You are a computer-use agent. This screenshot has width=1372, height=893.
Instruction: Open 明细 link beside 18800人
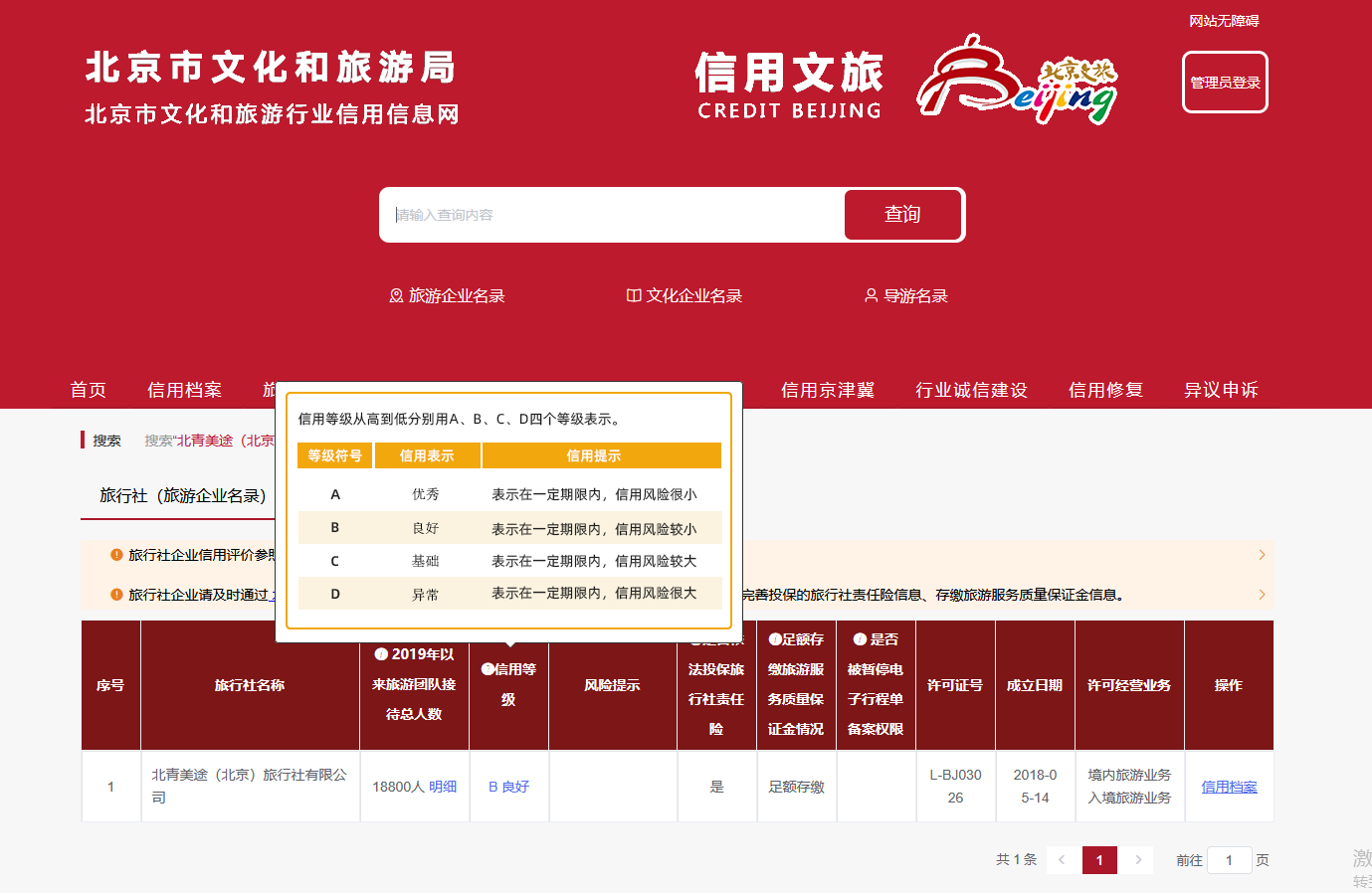443,787
